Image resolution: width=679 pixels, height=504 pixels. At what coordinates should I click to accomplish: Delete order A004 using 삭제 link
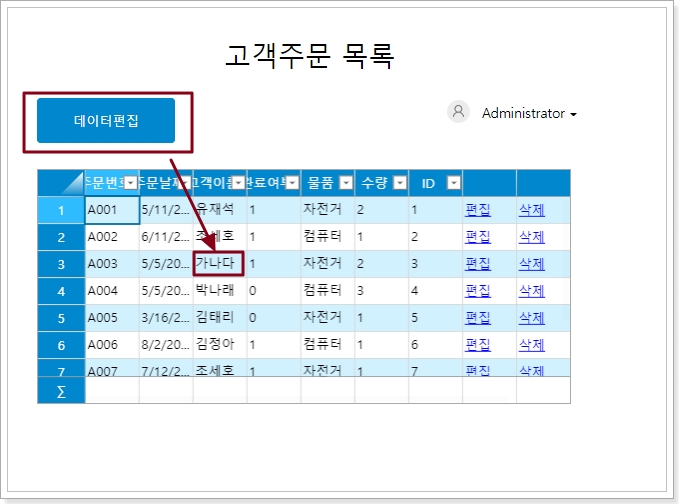pos(532,291)
